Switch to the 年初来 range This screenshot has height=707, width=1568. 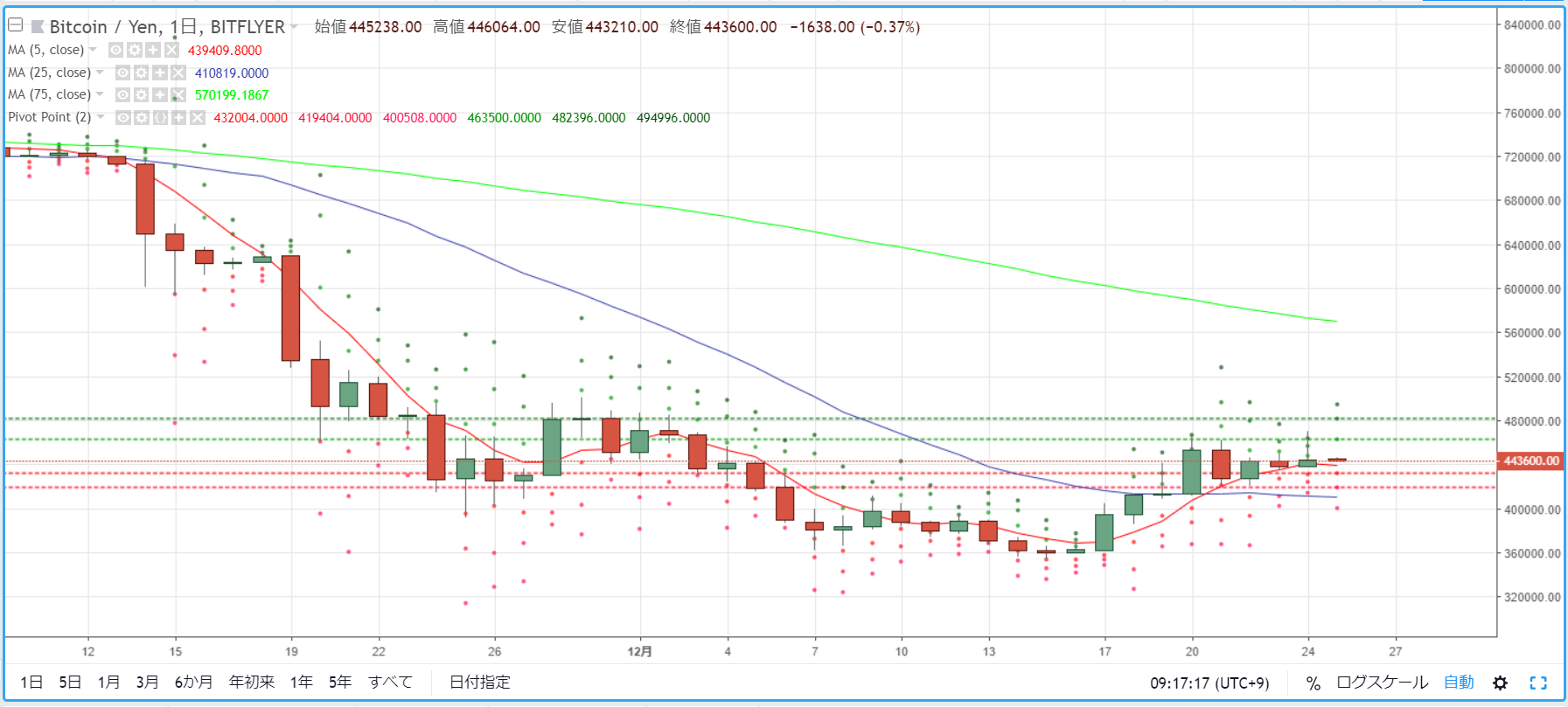[252, 683]
